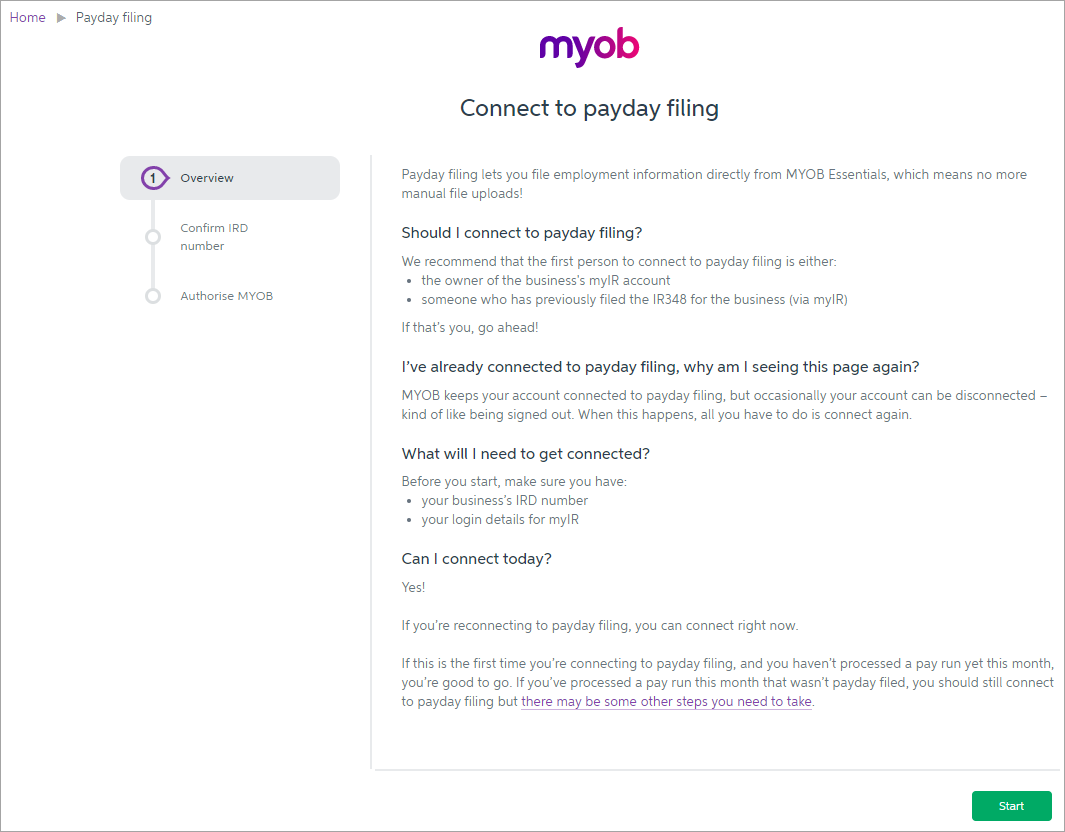The height and width of the screenshot is (832, 1065).
Task: Jump to the Authorise MYOB step
Action: point(226,296)
